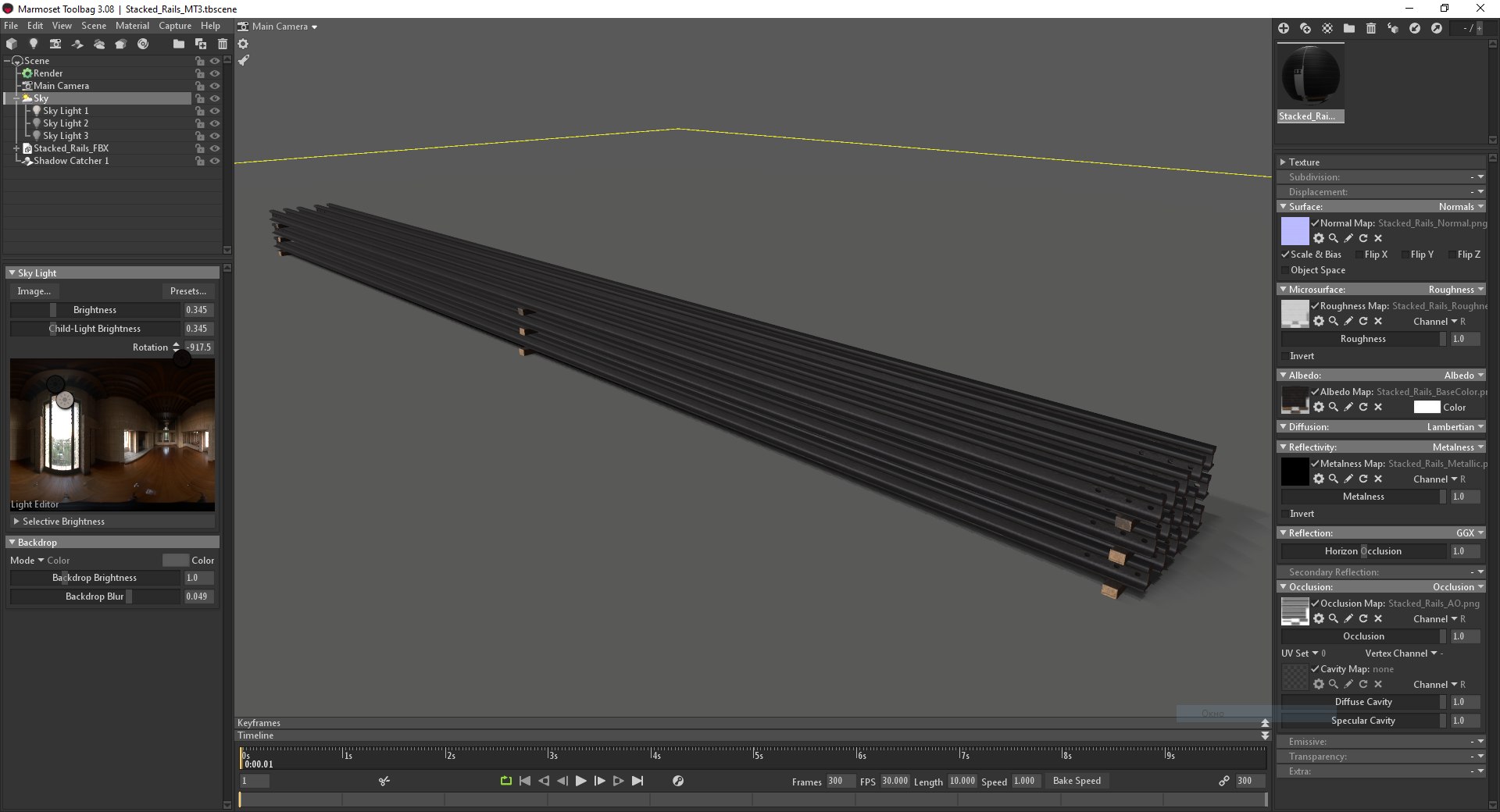Click the scissors icon in the timeline
Viewport: 1500px width, 812px height.
point(384,781)
